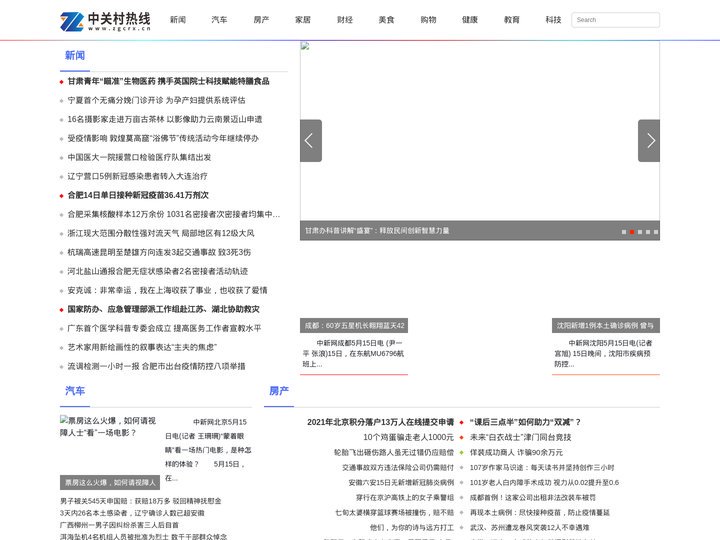Image resolution: width=720 pixels, height=540 pixels.
Task: Open headline 国家防办、应急管理部派工作组
Action: [163, 309]
